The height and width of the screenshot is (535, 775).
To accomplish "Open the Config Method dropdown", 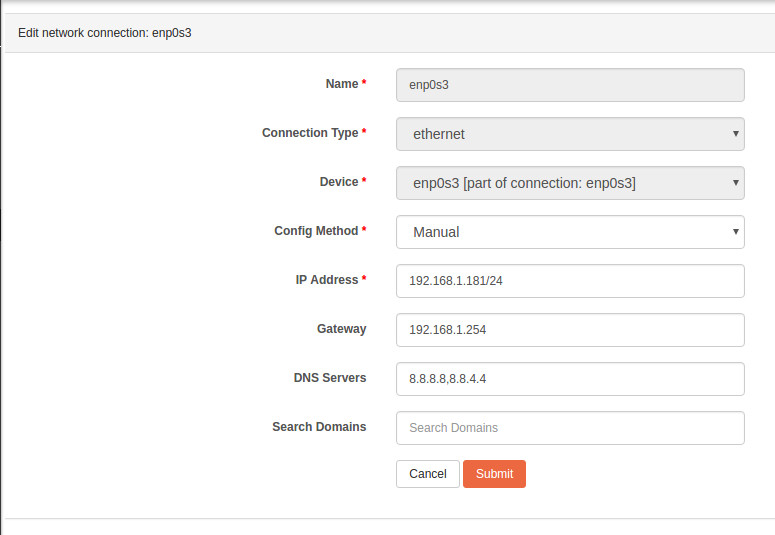I will (x=570, y=232).
